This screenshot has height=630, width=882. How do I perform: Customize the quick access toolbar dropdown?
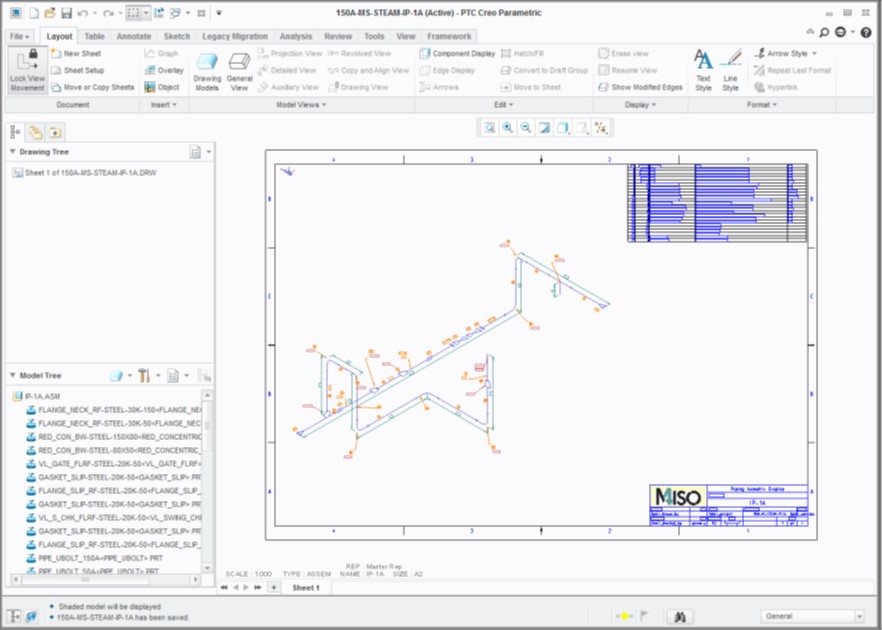(x=219, y=12)
